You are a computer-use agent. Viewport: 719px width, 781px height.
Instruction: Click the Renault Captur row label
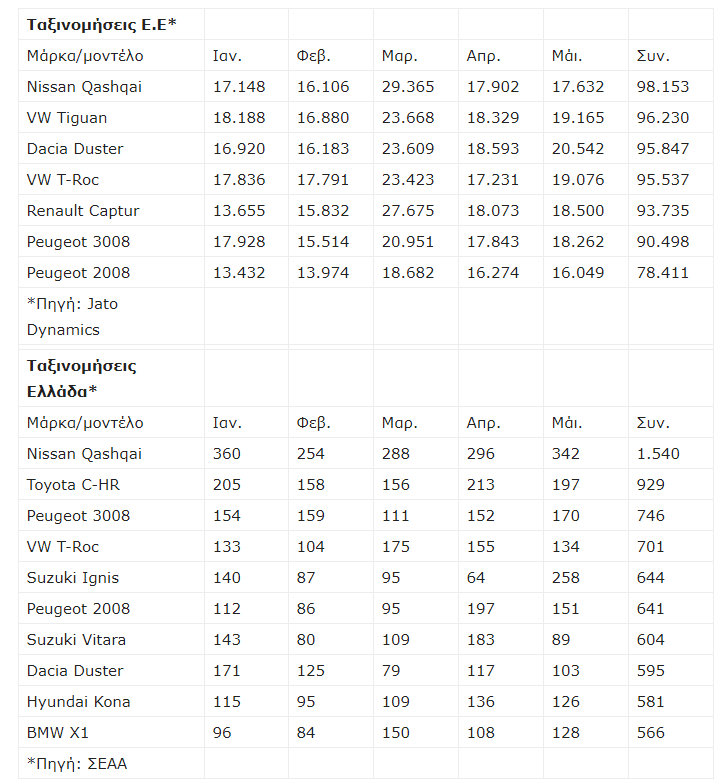[x=83, y=211]
